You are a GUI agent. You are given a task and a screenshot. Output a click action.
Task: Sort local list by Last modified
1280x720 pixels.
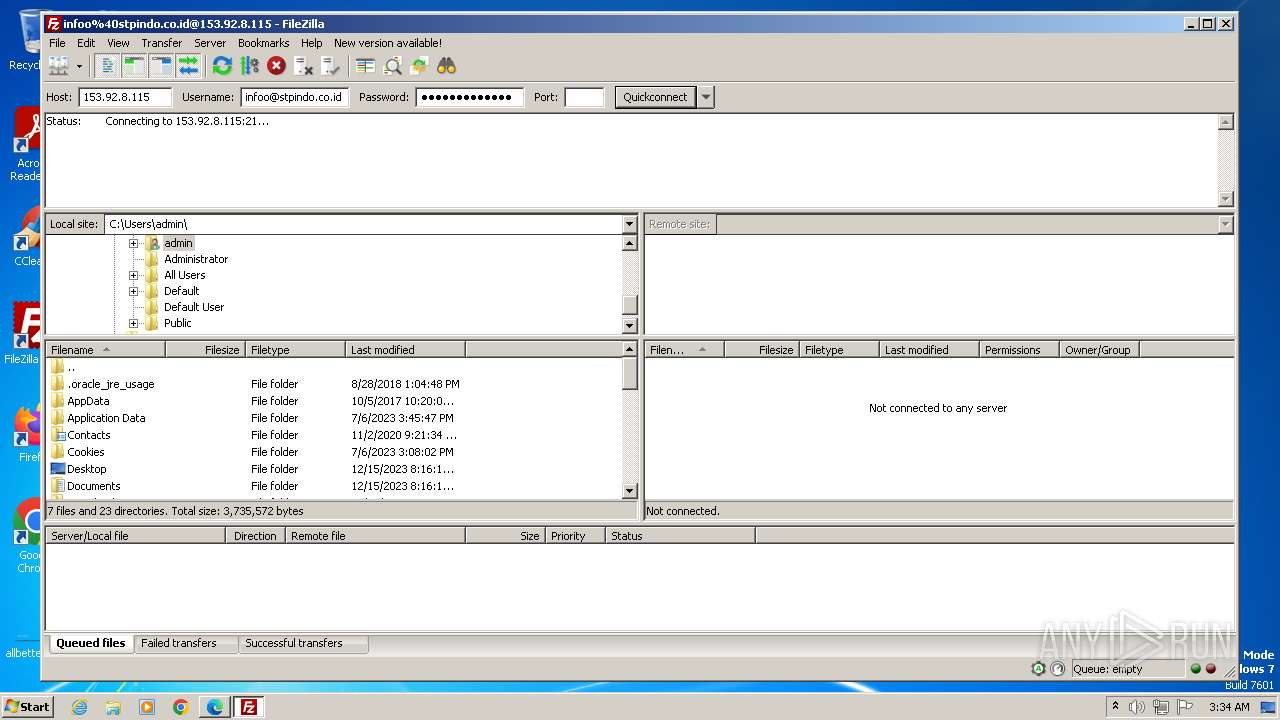pos(405,350)
